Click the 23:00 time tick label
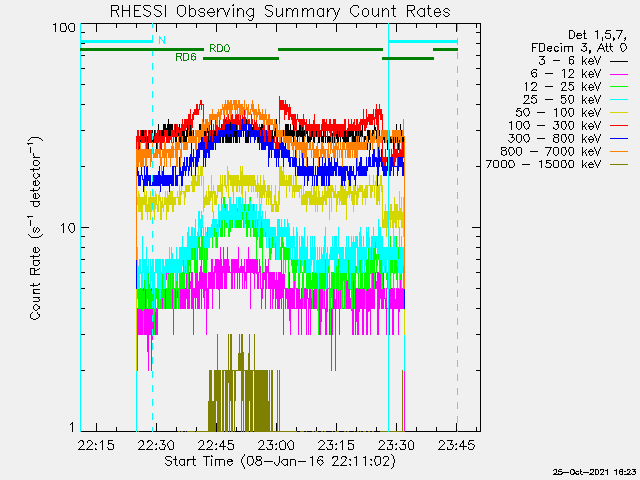Viewport: 640px width, 480px height. point(276,444)
